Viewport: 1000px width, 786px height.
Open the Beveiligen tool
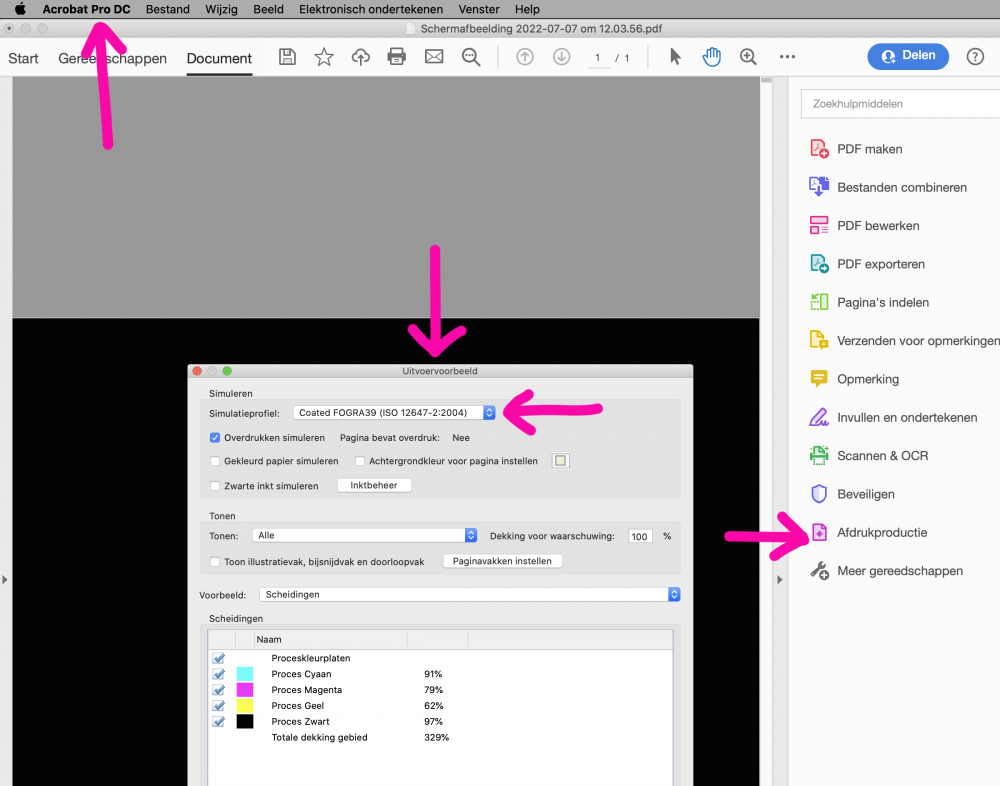click(x=852, y=494)
